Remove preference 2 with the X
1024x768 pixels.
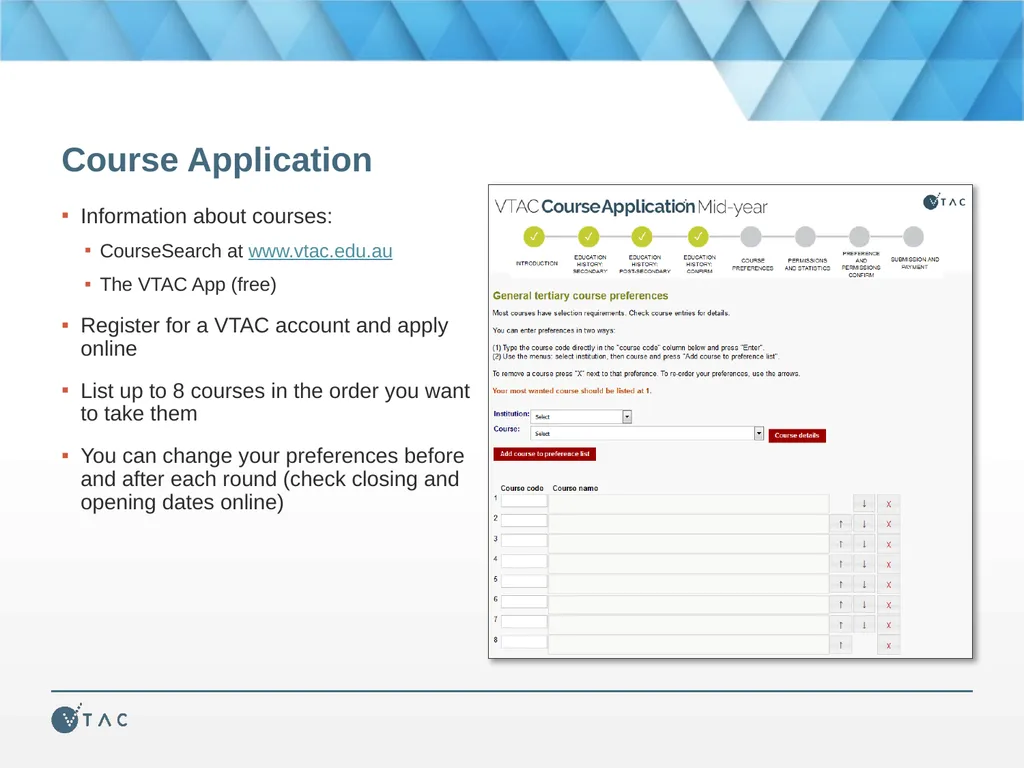(888, 524)
